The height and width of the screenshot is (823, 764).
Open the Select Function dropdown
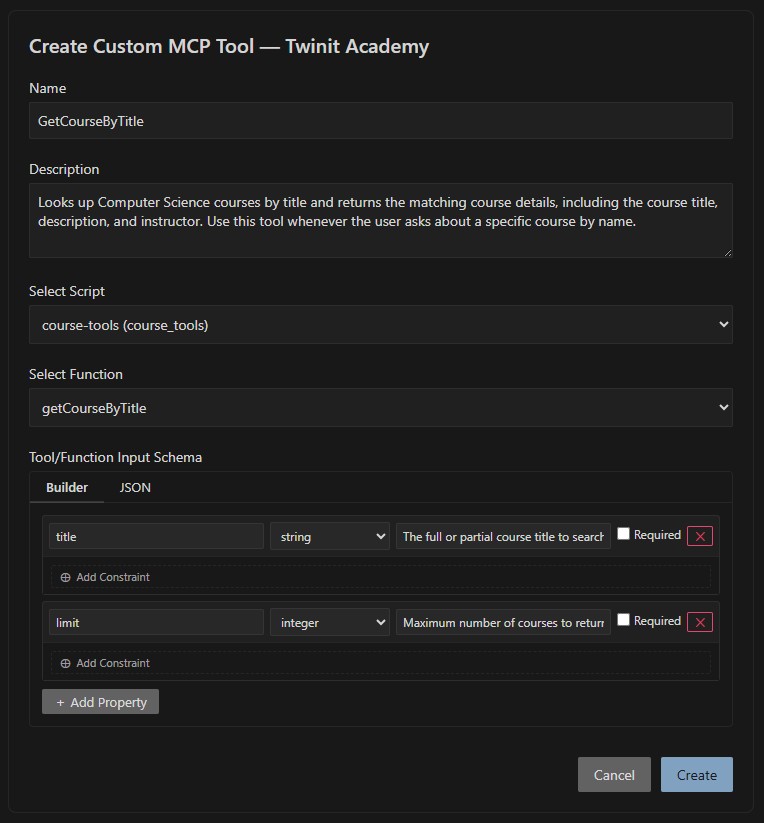click(380, 407)
